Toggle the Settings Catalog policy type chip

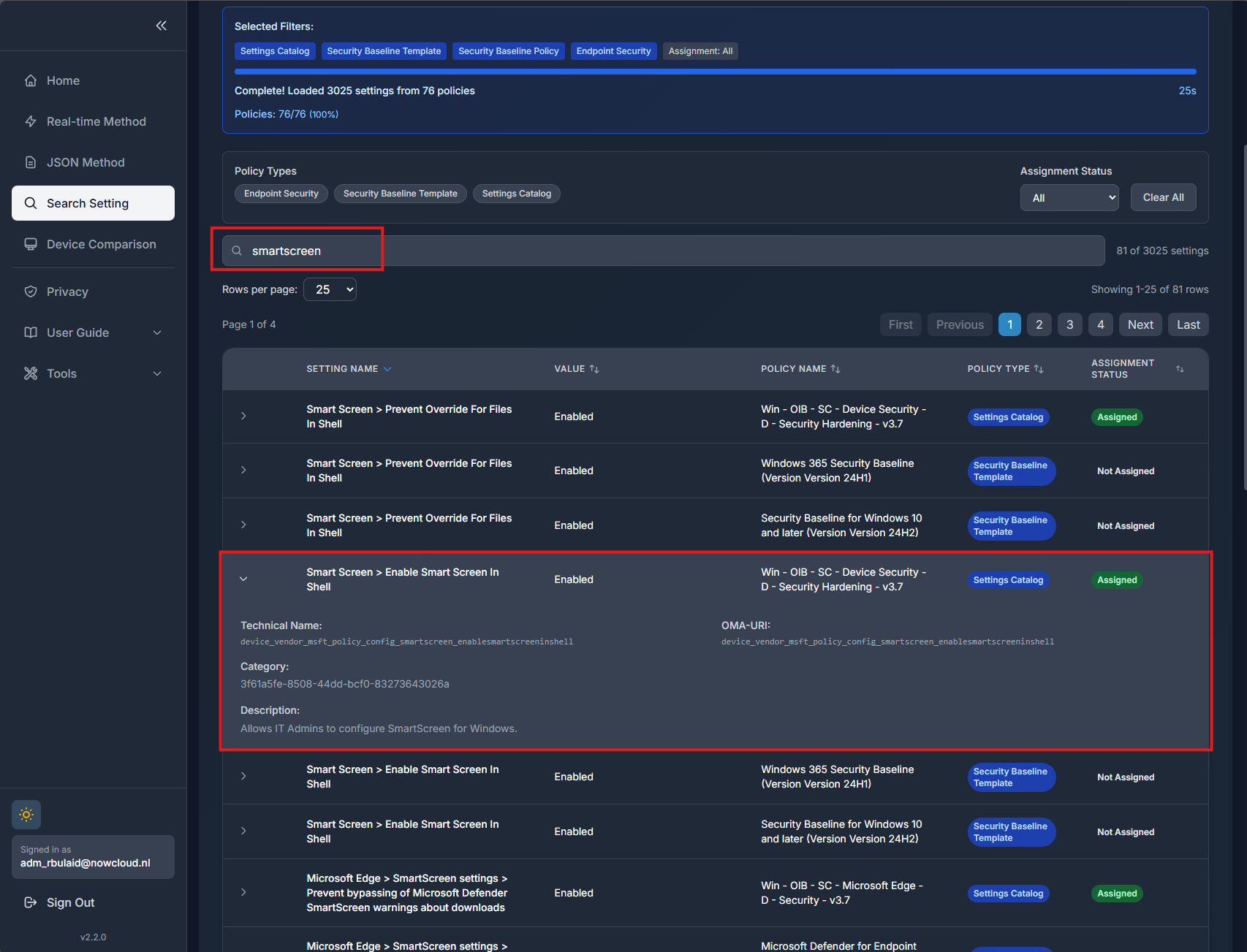pos(516,194)
